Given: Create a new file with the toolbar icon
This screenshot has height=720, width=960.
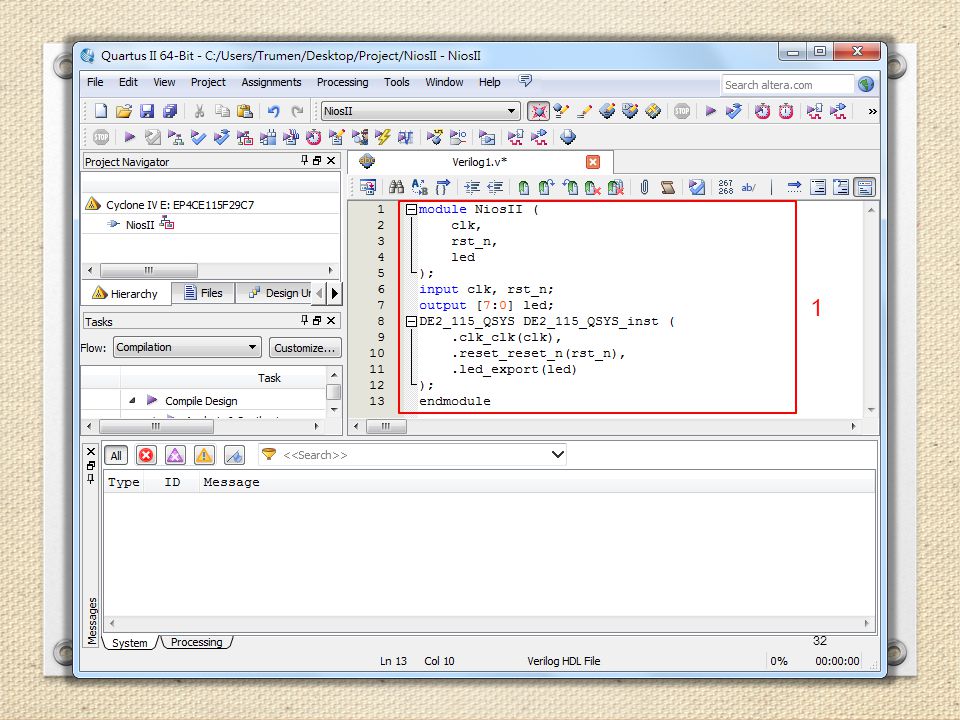Looking at the screenshot, I should [101, 111].
